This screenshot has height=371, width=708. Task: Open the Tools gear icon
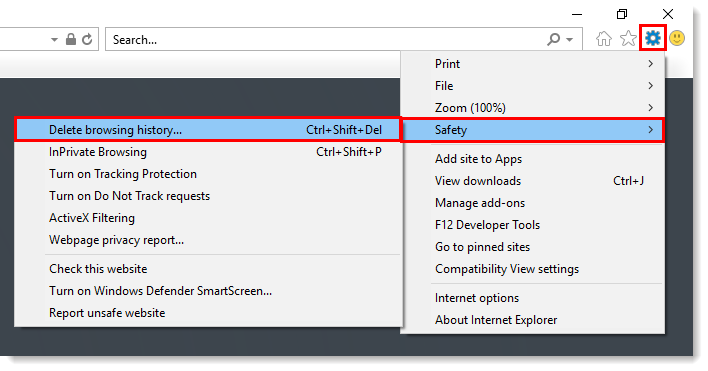pyautogui.click(x=652, y=38)
